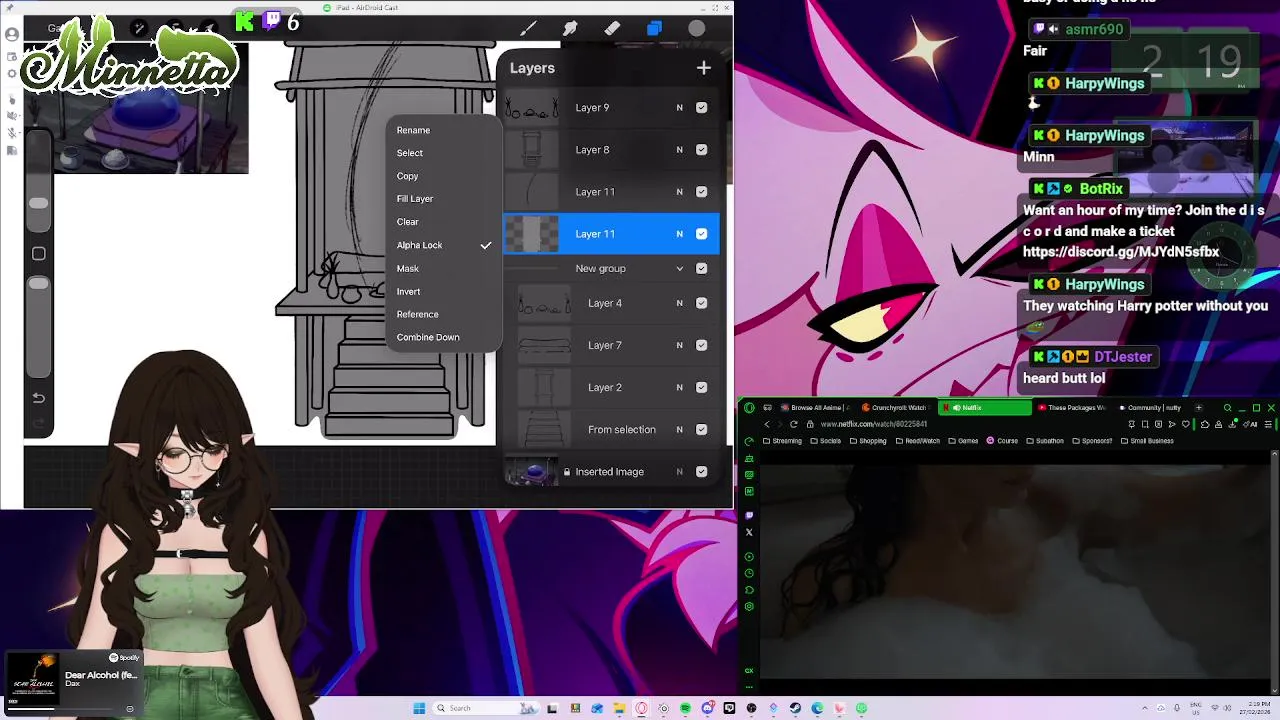The width and height of the screenshot is (1280, 720).
Task: Open blend mode N for Layer 7
Action: pyautogui.click(x=679, y=345)
